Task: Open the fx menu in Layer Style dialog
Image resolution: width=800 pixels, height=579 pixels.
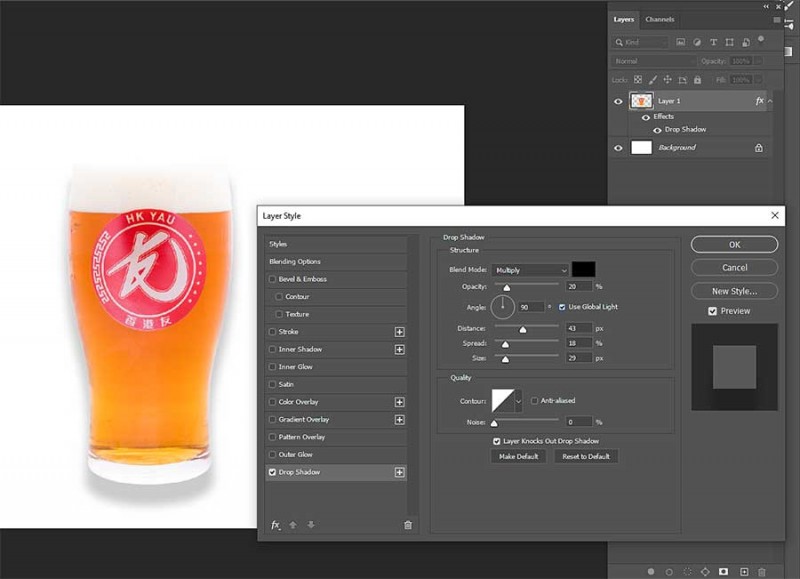Action: pyautogui.click(x=276, y=525)
